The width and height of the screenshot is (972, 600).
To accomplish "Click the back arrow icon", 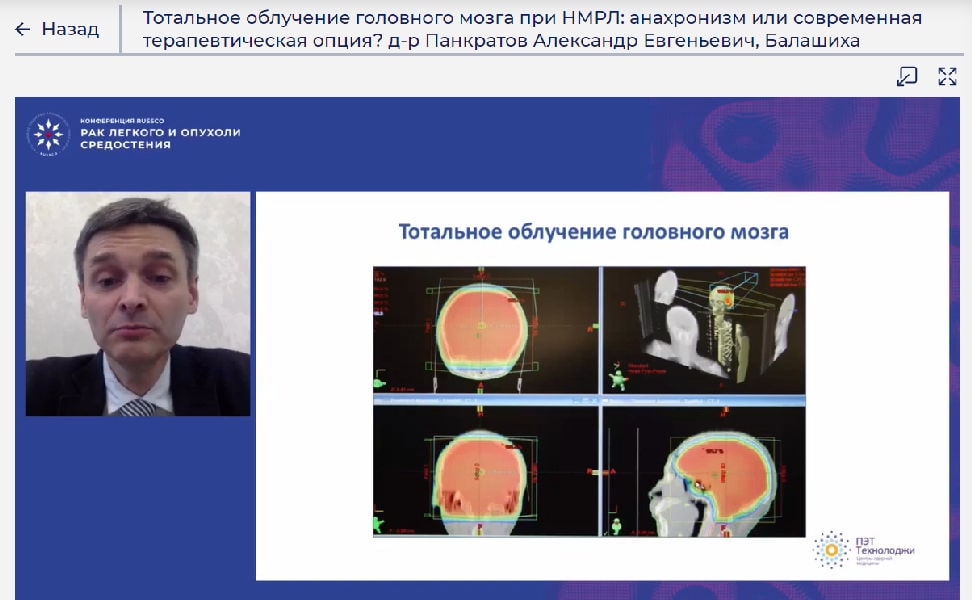I will pyautogui.click(x=23, y=29).
